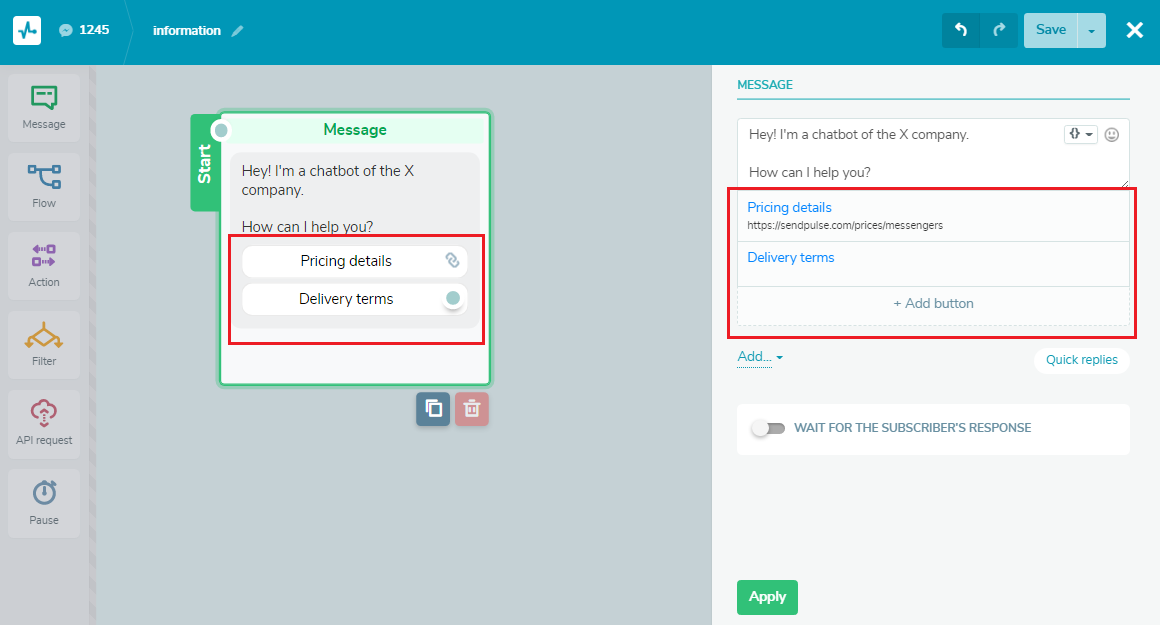Enable WAIT FOR THE SUBSCRIBER'S RESPONSE
Viewport: 1160px width, 625px height.
click(x=769, y=428)
